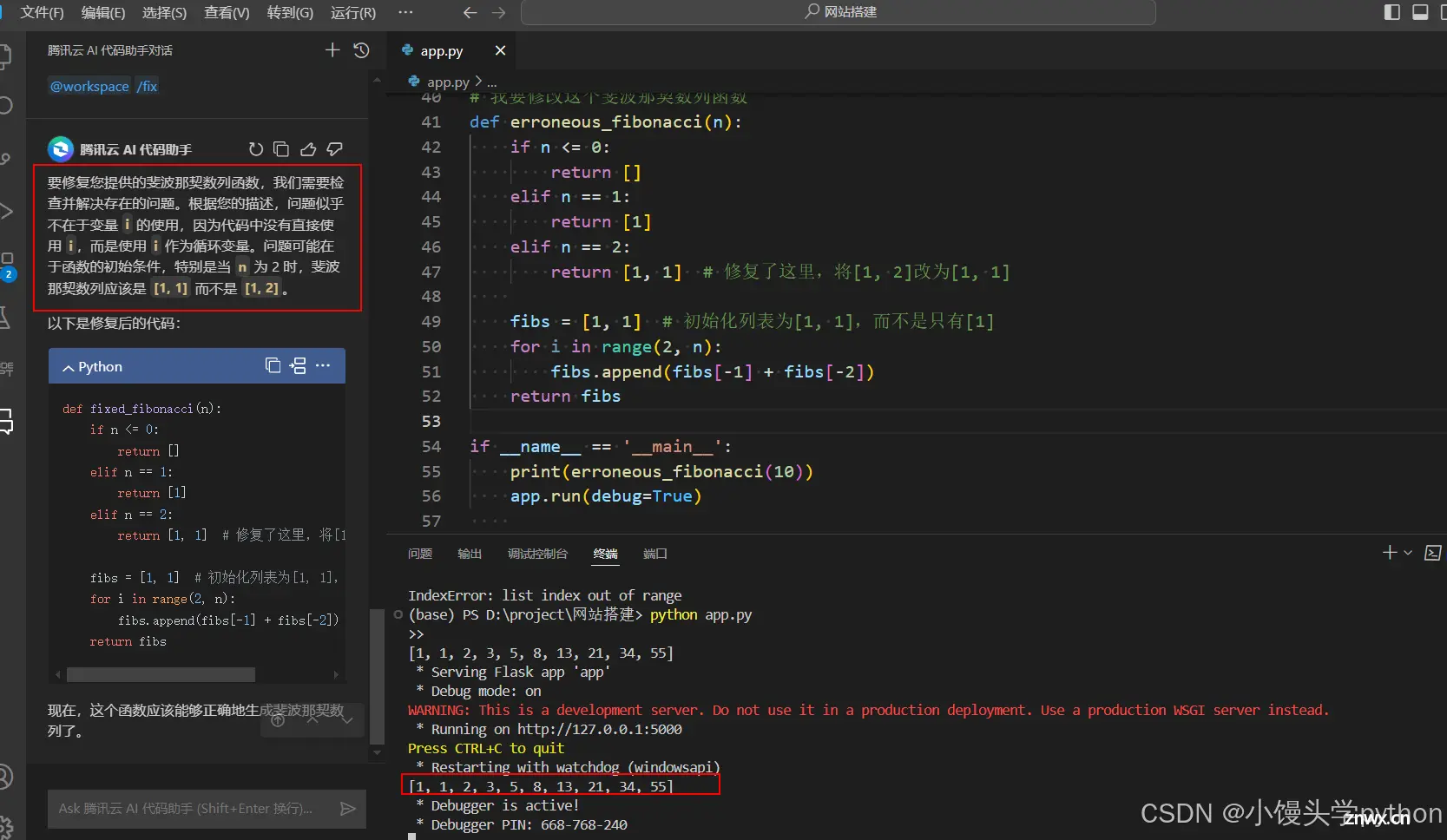
Task: Click line number 53 in the gutter
Action: click(431, 422)
